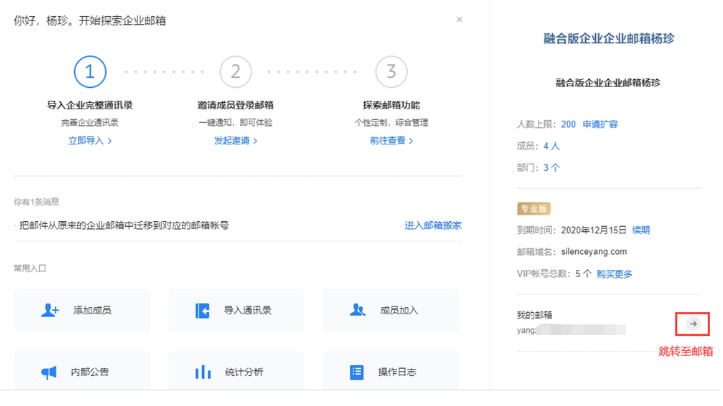The image size is (723, 406).
Task: Click the 添加成员 add member icon
Action: point(50,310)
